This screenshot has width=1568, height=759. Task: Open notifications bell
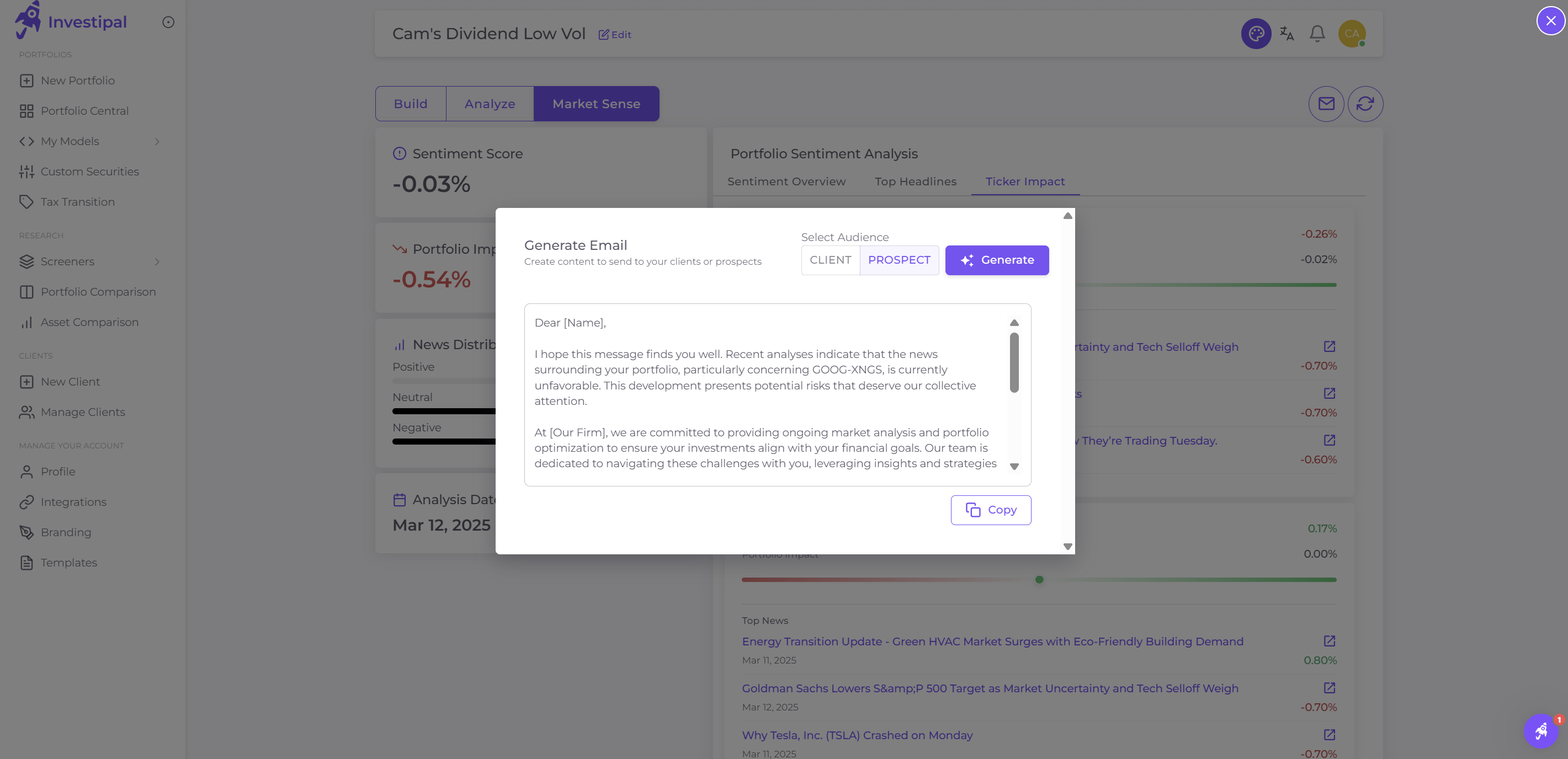pyautogui.click(x=1317, y=34)
